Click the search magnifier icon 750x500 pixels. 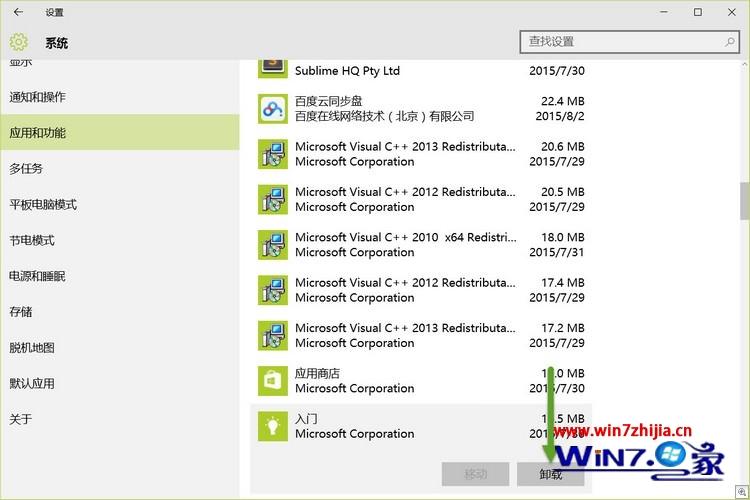[729, 42]
